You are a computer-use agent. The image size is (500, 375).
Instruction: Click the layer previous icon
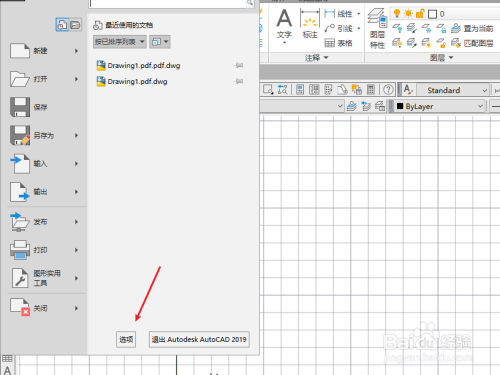(x=366, y=106)
